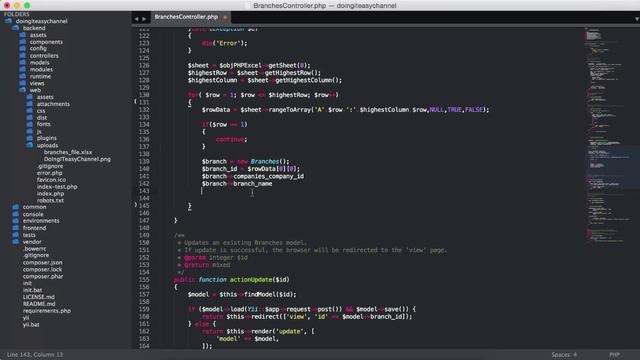Place cursor on line 143 in editor
Viewport: 640px width, 360px height.
click(x=367, y=191)
